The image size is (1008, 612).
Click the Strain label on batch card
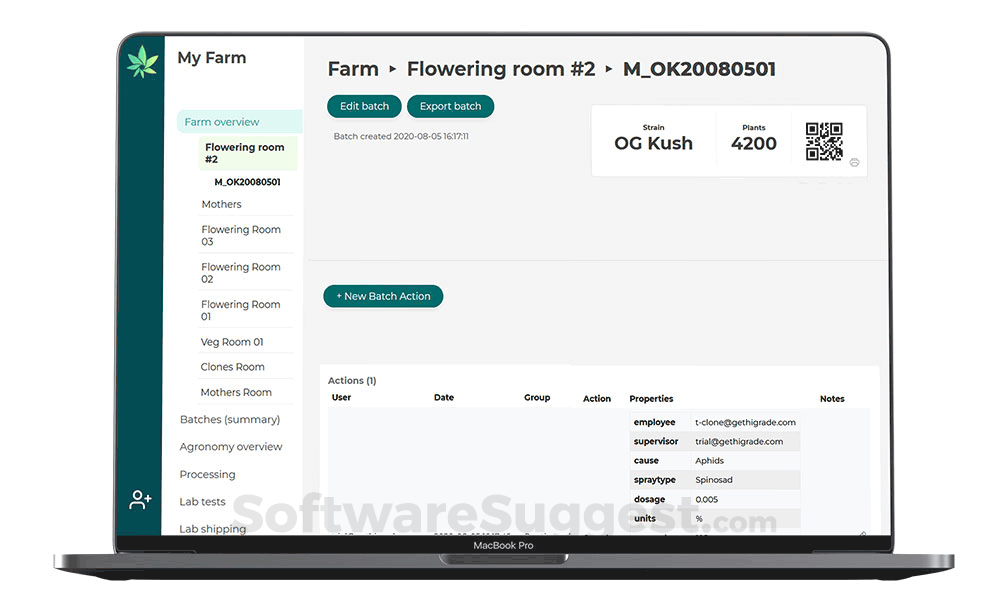[654, 127]
